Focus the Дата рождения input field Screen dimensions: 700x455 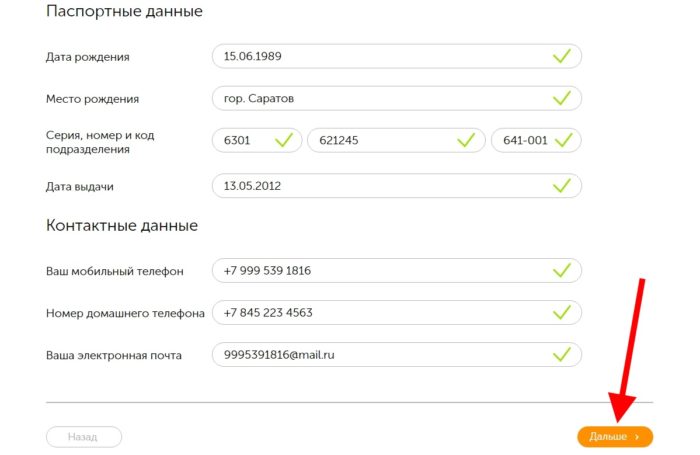pyautogui.click(x=380, y=57)
